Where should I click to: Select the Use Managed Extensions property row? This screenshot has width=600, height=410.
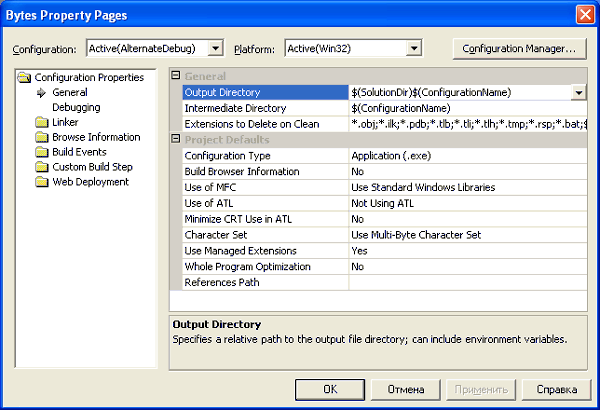[x=264, y=250]
